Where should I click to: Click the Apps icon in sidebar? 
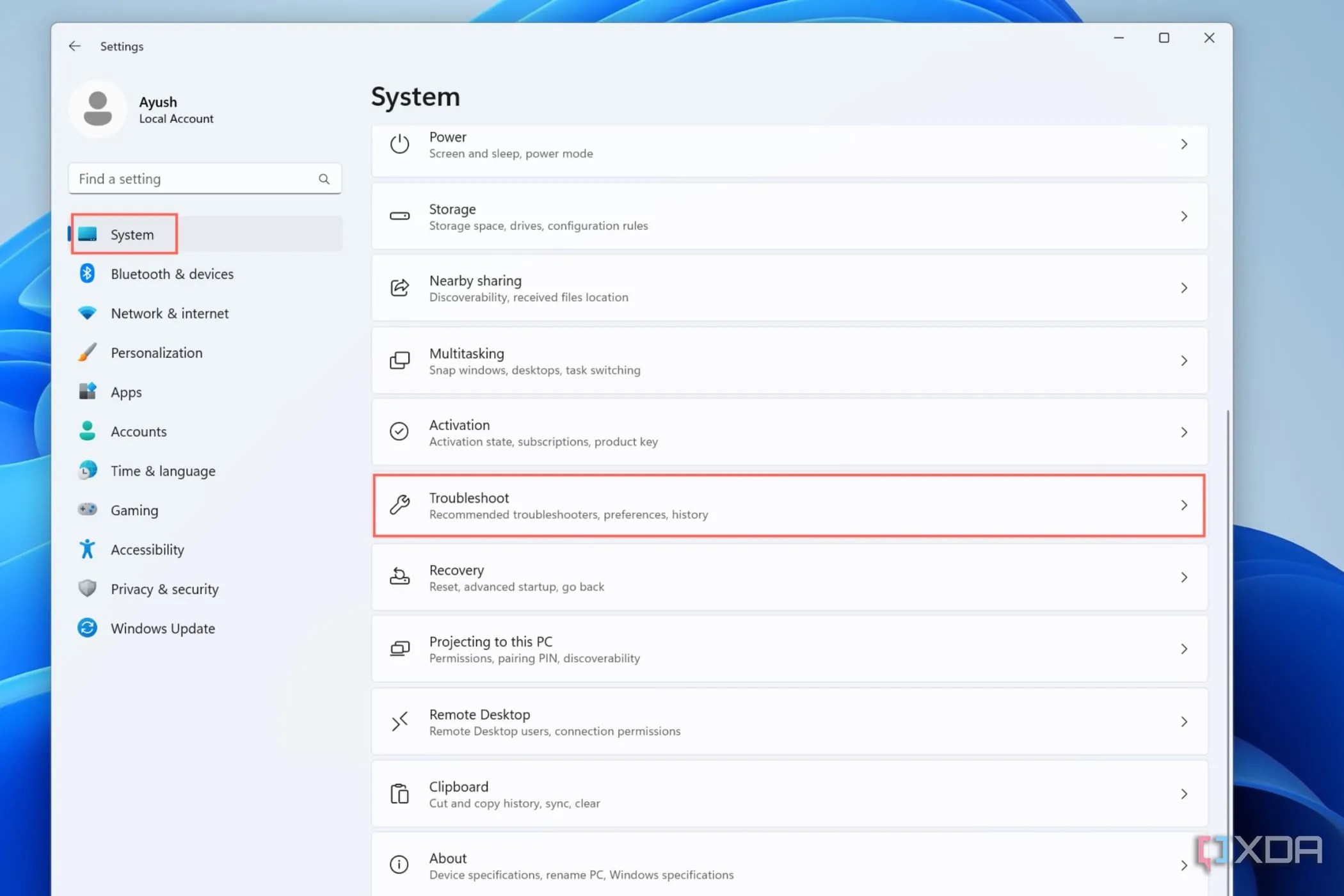(88, 392)
